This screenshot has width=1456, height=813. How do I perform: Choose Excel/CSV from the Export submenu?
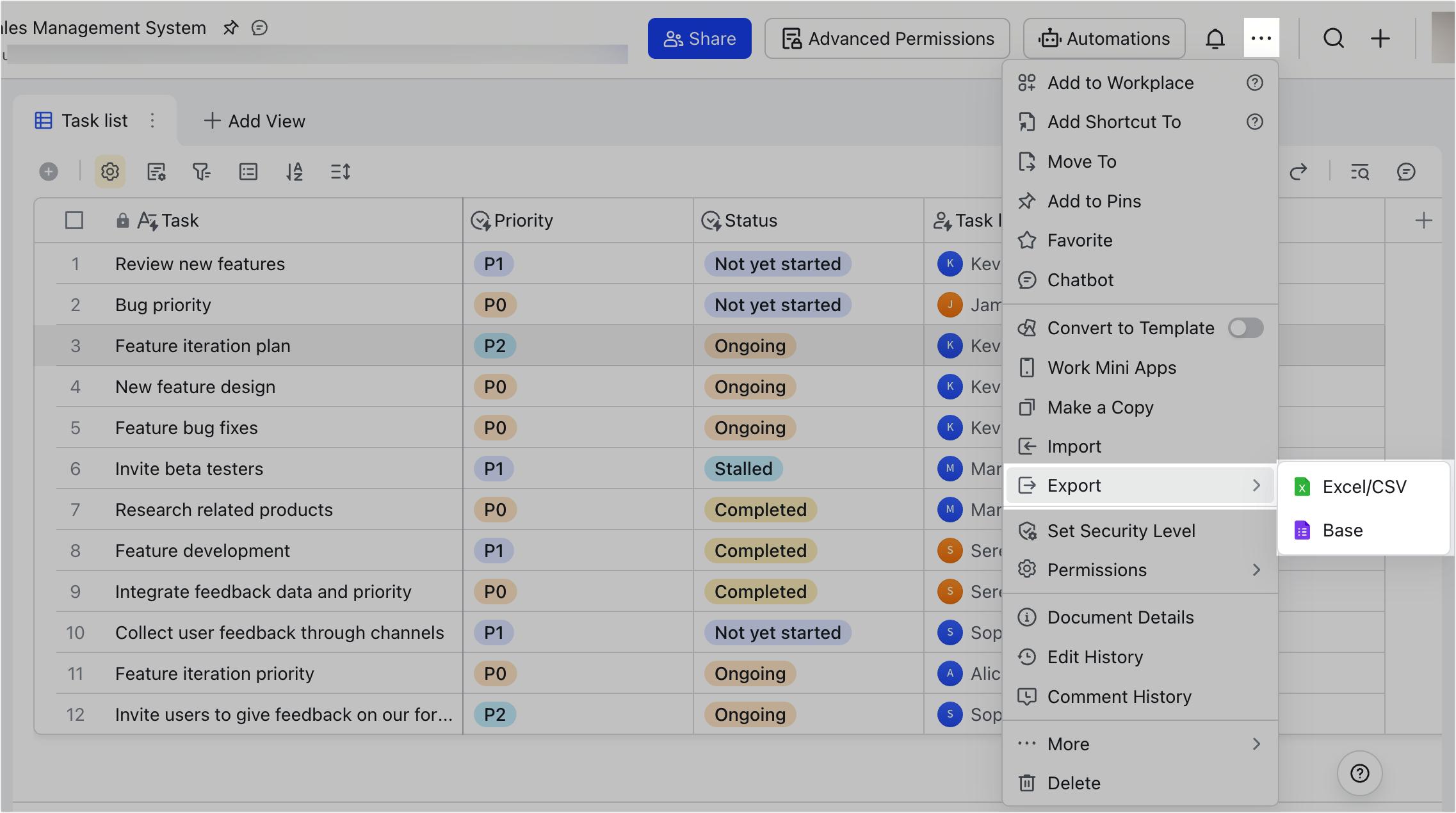[x=1364, y=487]
